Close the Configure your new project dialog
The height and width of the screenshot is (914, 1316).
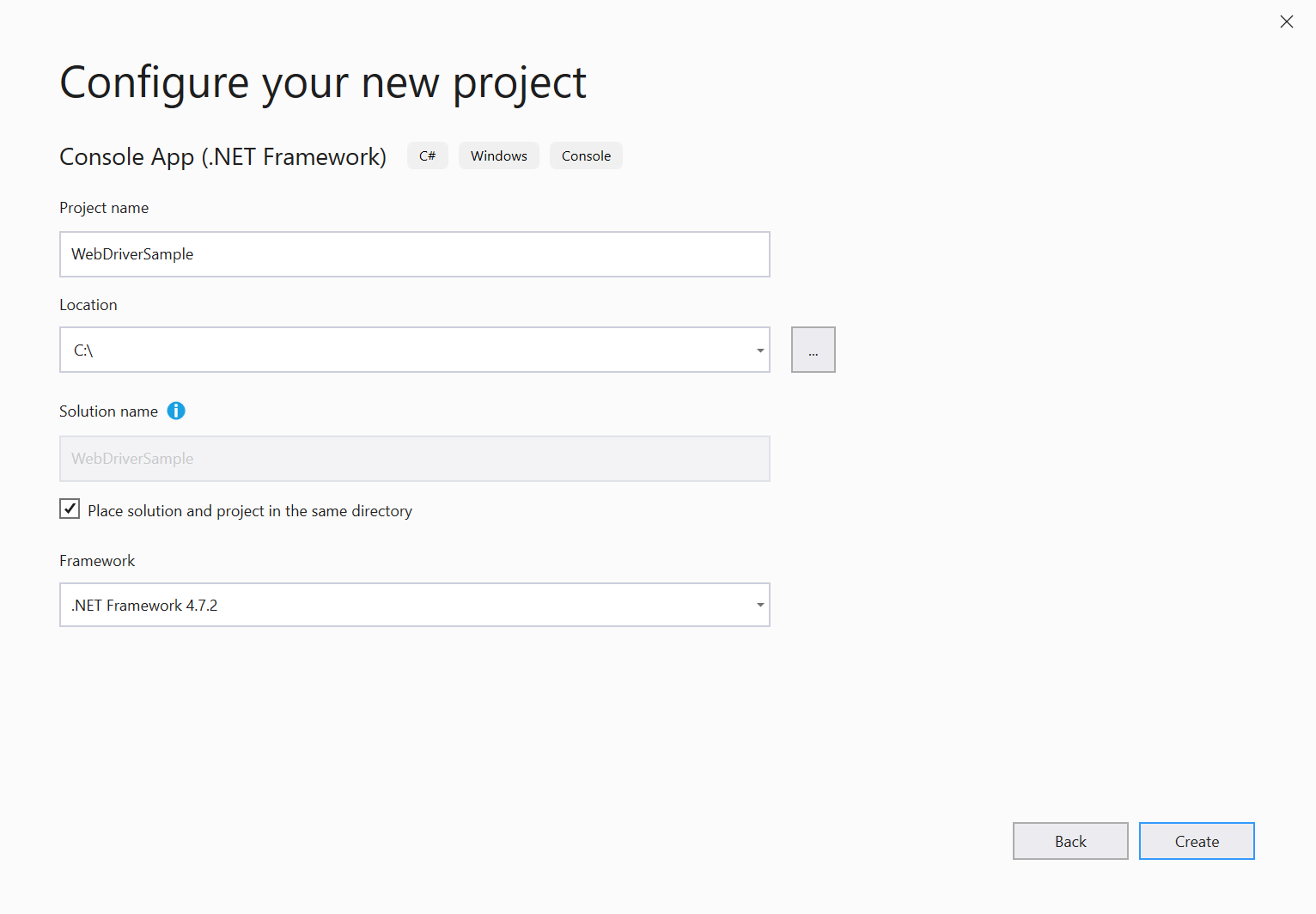pyautogui.click(x=1286, y=21)
